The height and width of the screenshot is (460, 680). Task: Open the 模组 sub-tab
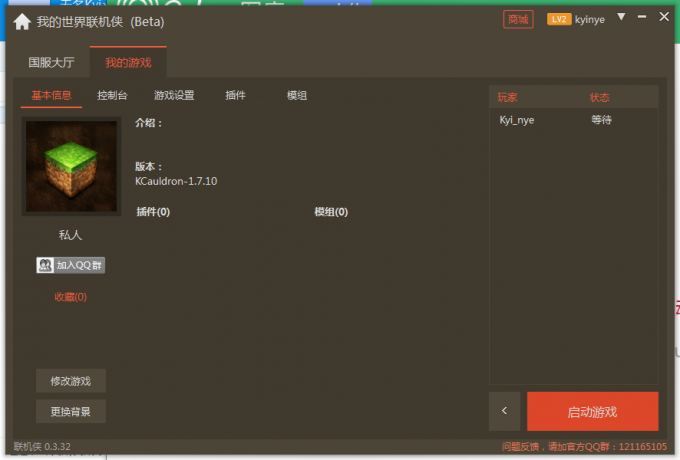(x=297, y=95)
